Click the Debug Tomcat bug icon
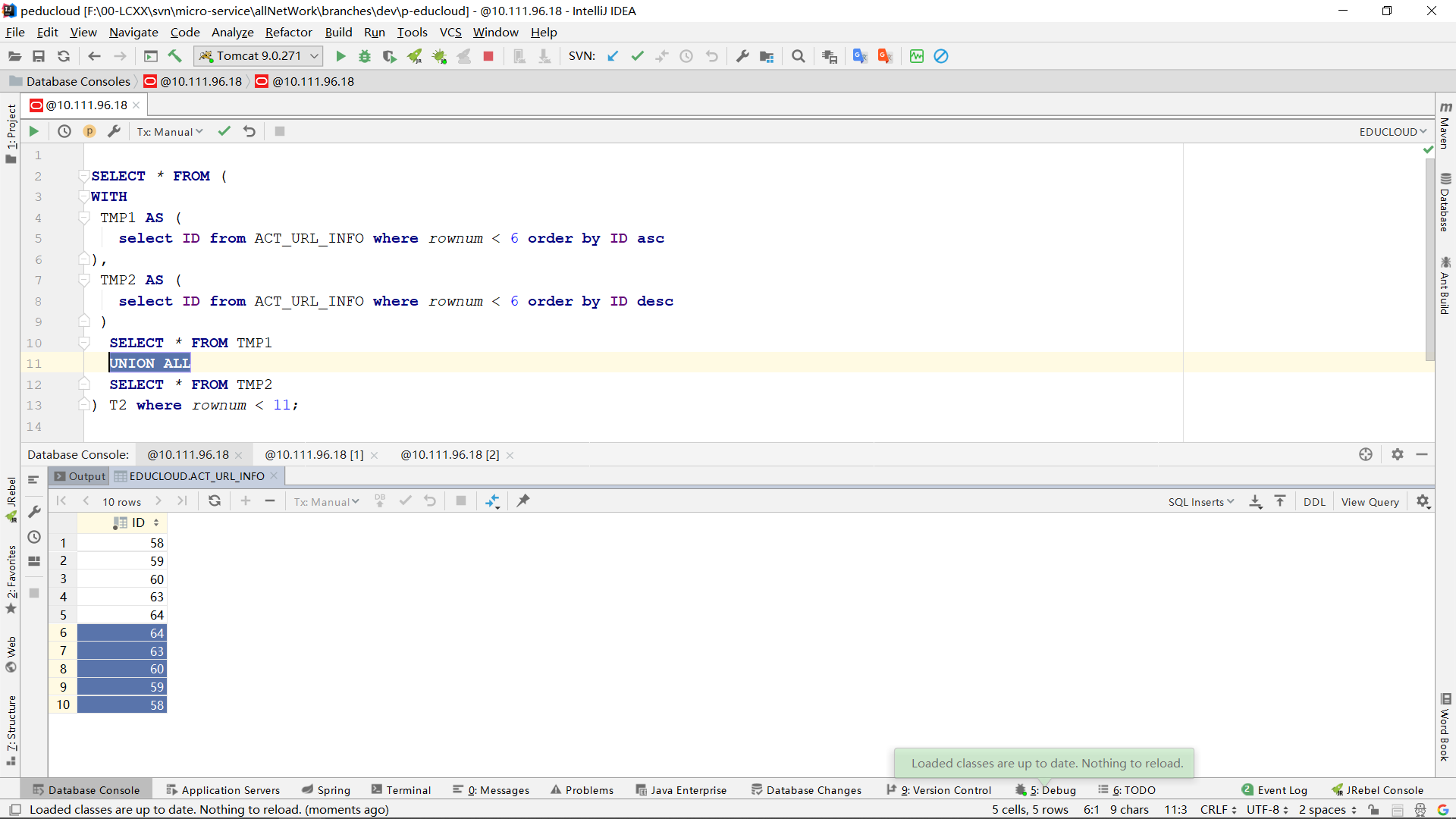 tap(365, 56)
